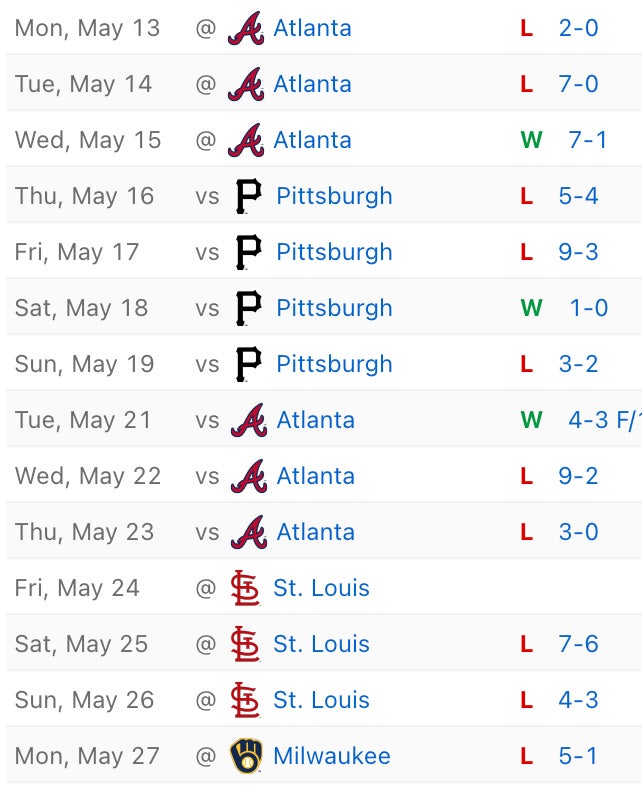Click Braves logo in the May 21 row
The image size is (642, 792).
point(247,420)
